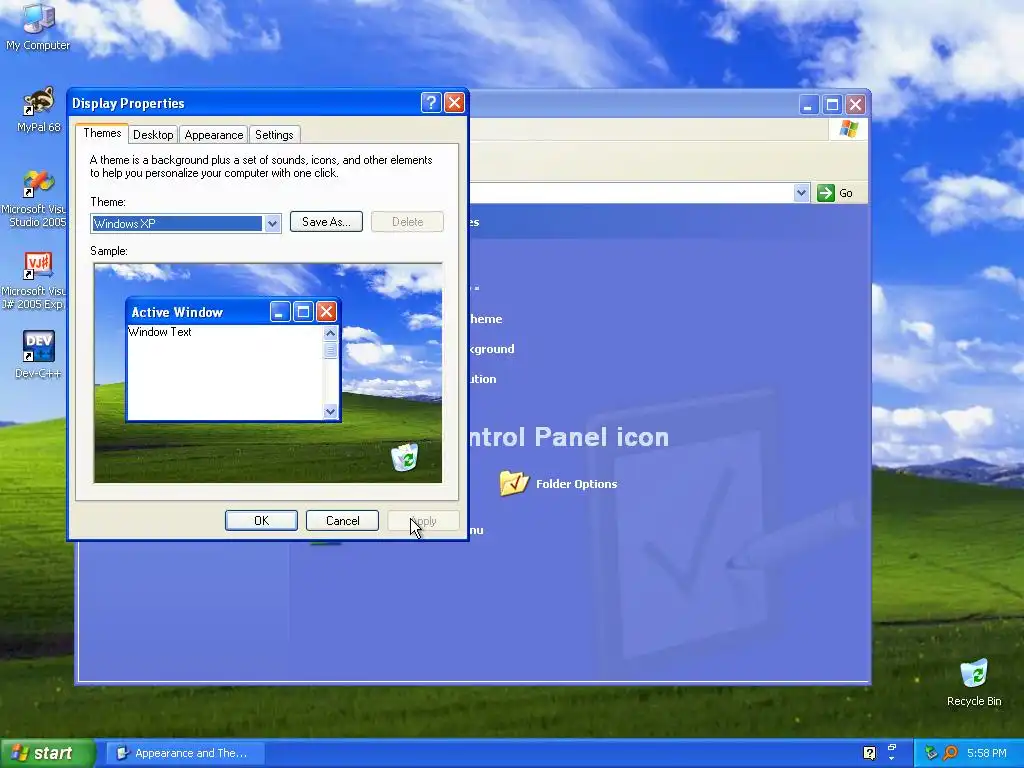Click the Window Text in the sample window
Image resolution: width=1024 pixels, height=768 pixels.
(x=160, y=332)
